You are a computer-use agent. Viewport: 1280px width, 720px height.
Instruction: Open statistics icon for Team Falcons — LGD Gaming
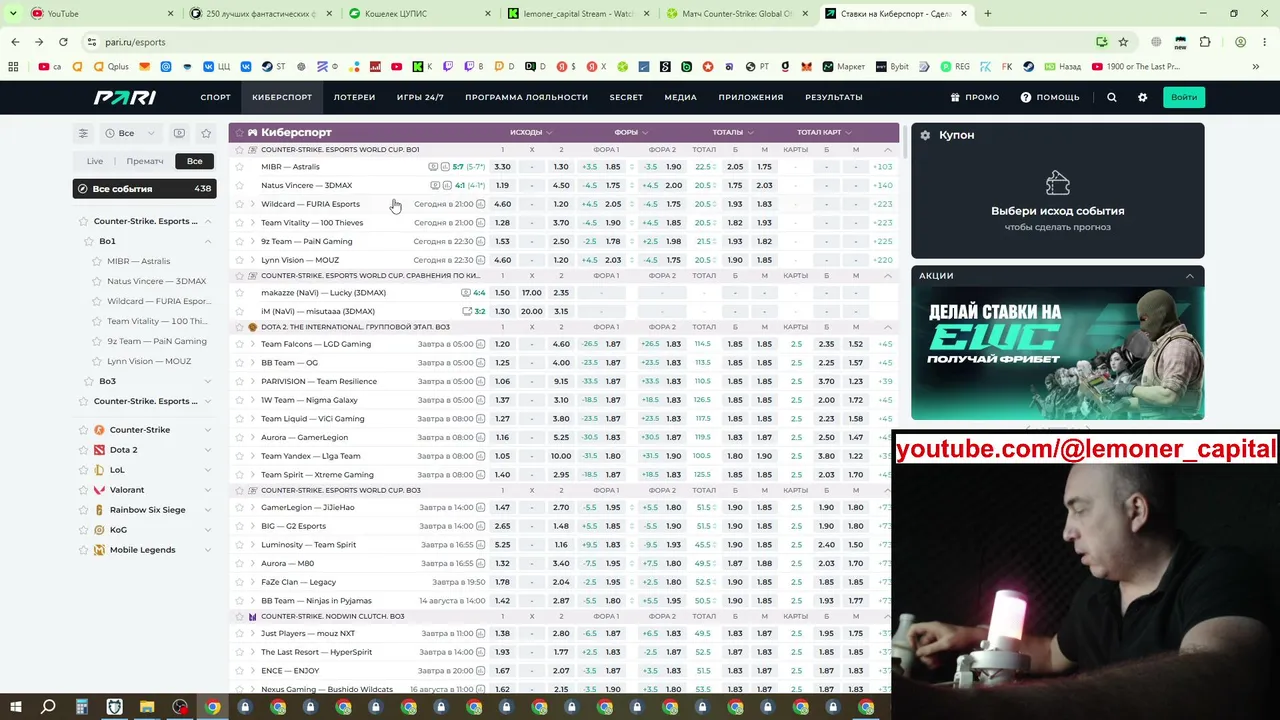pos(481,344)
